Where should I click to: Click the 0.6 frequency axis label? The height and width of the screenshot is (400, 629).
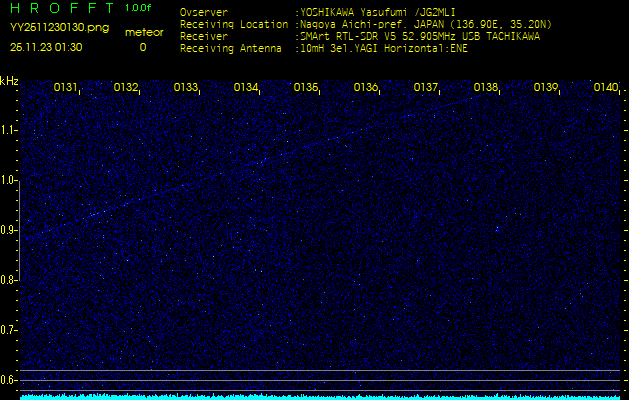click(9, 380)
